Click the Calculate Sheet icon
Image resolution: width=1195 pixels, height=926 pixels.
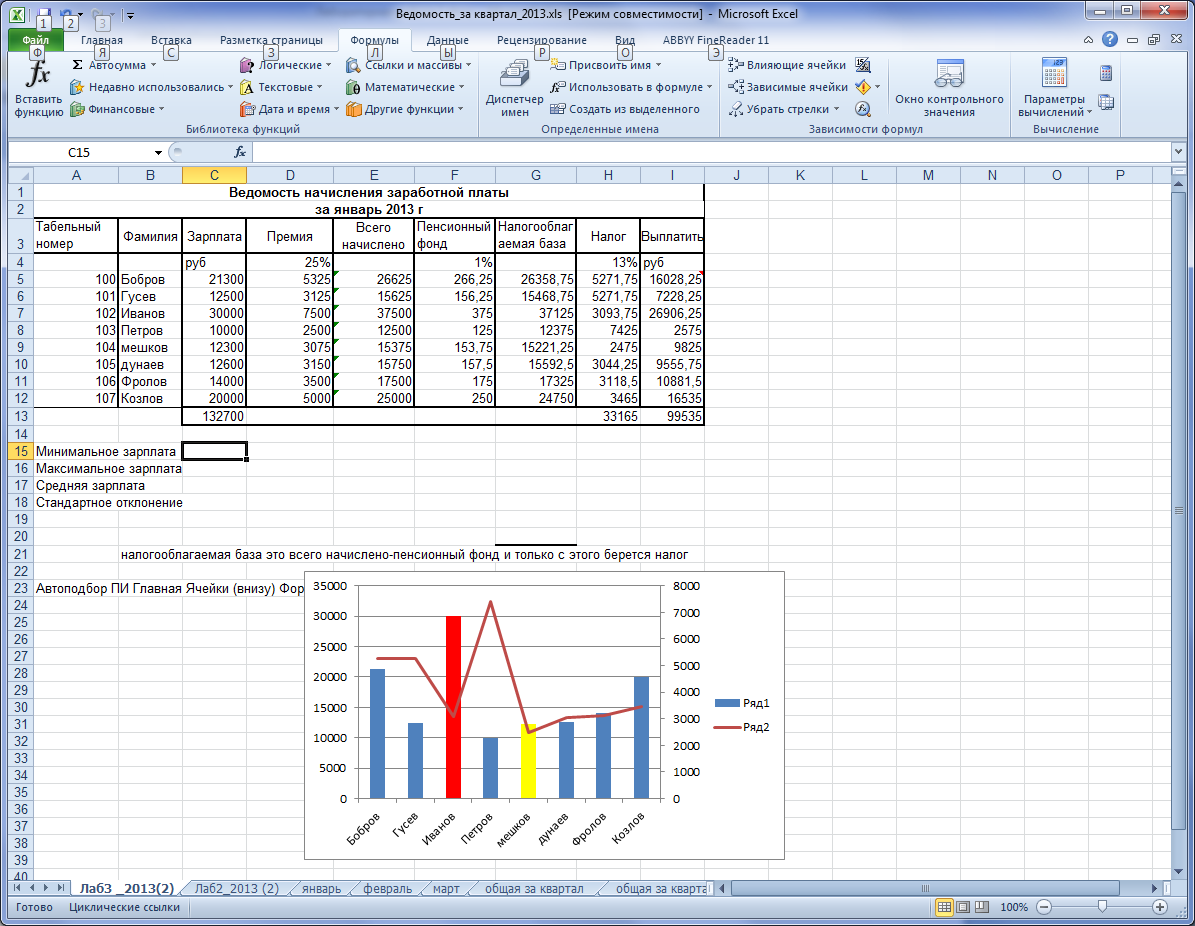click(x=1106, y=102)
